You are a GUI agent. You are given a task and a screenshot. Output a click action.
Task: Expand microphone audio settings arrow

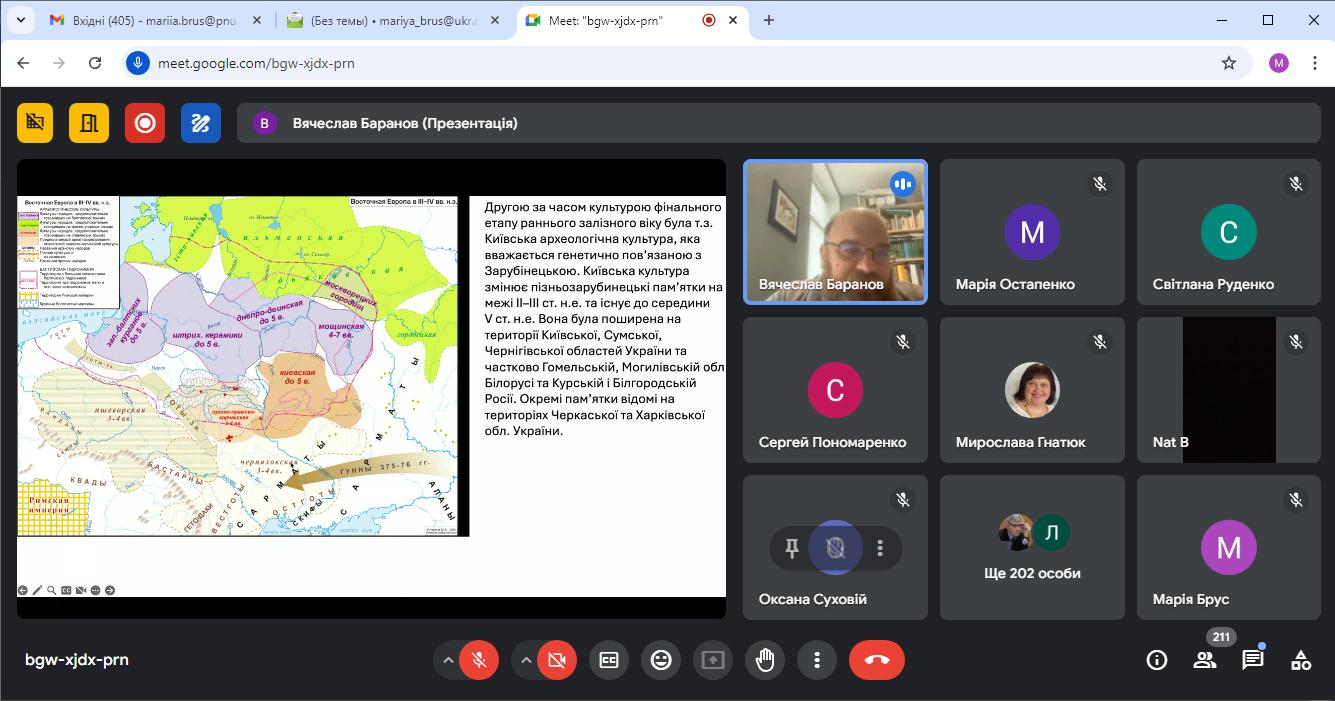point(448,660)
